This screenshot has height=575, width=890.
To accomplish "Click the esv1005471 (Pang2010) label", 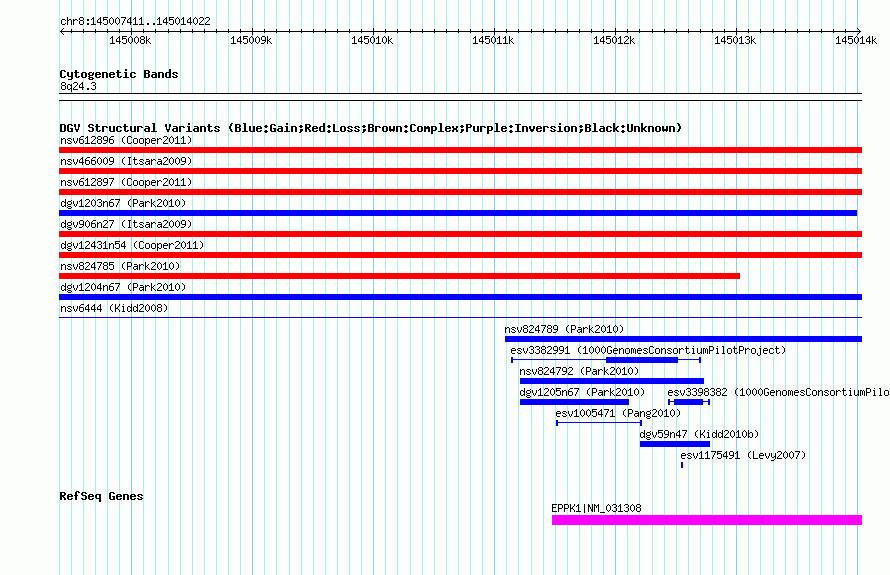I will (x=618, y=413).
